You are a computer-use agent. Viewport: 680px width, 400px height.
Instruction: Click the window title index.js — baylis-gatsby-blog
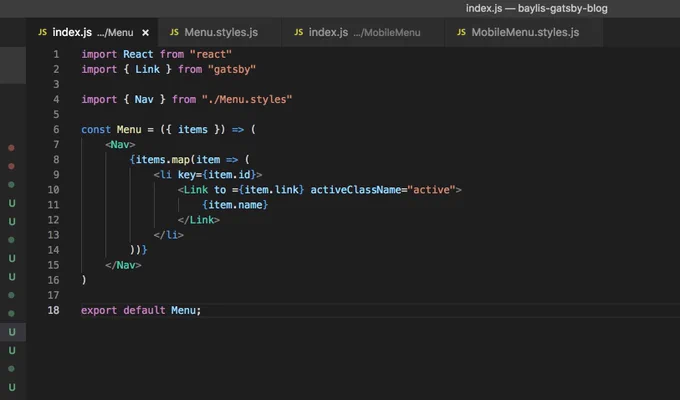pos(536,8)
